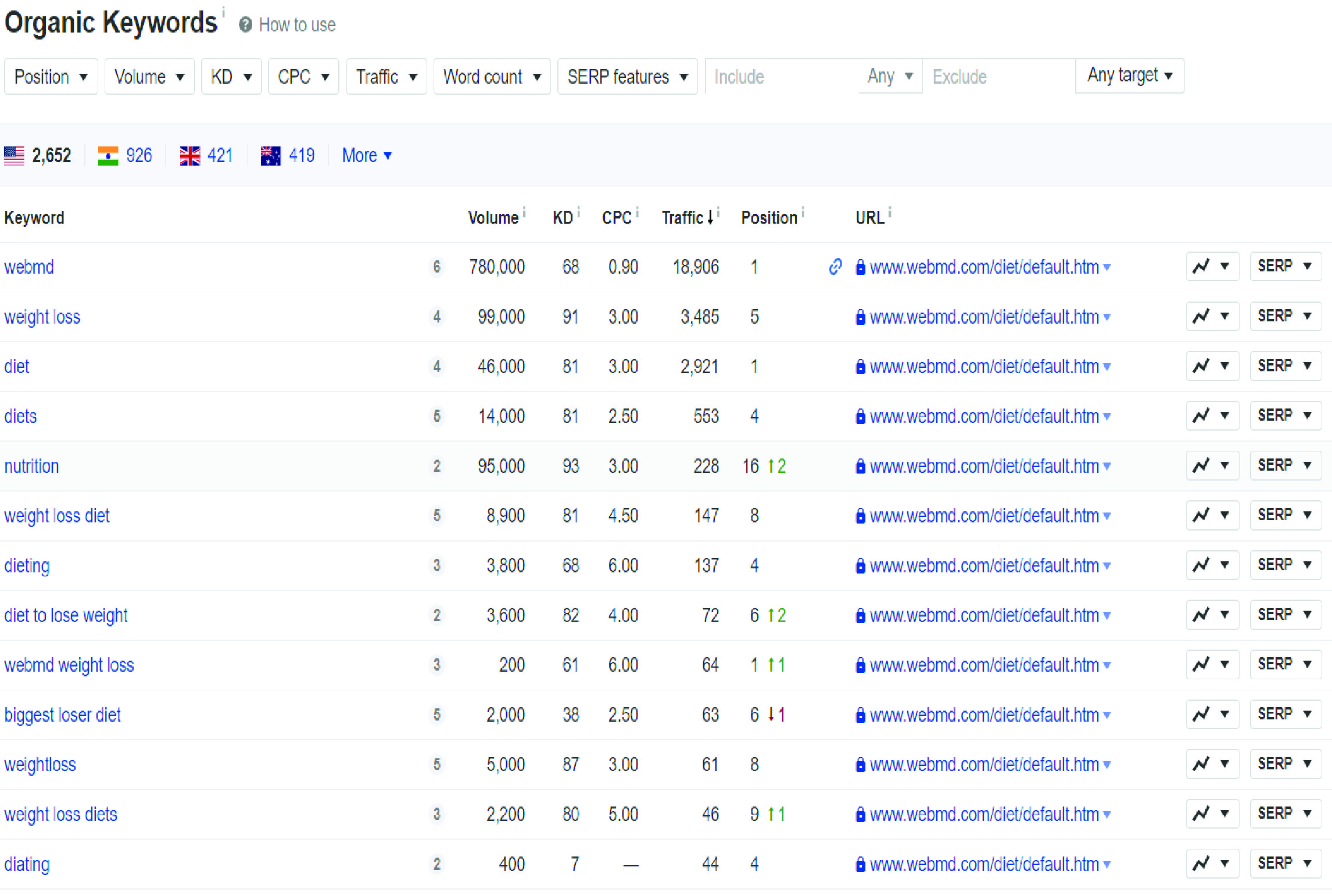
Task: Click the help icon next to How to use
Action: pos(245,24)
